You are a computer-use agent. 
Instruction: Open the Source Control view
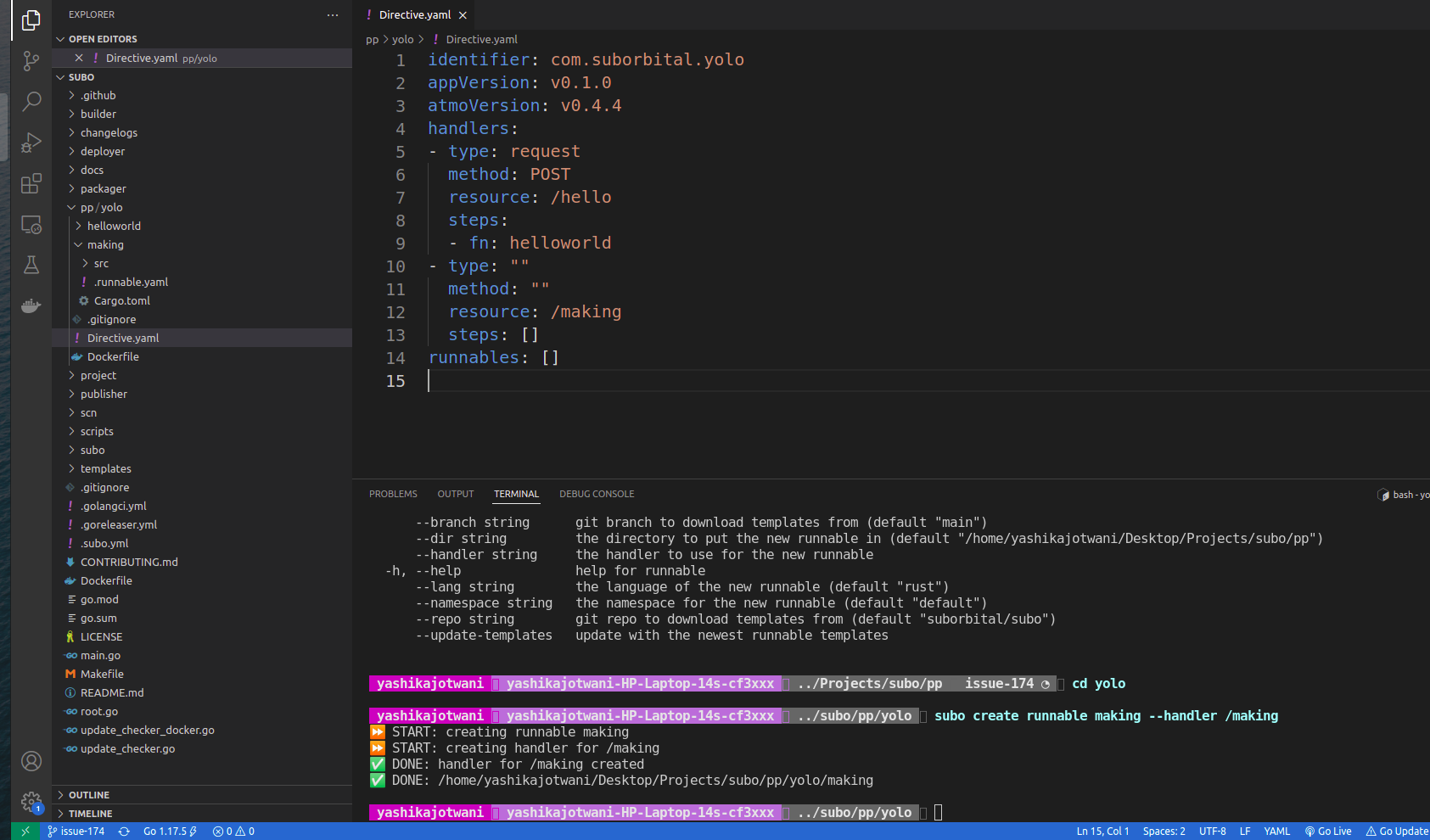(31, 61)
